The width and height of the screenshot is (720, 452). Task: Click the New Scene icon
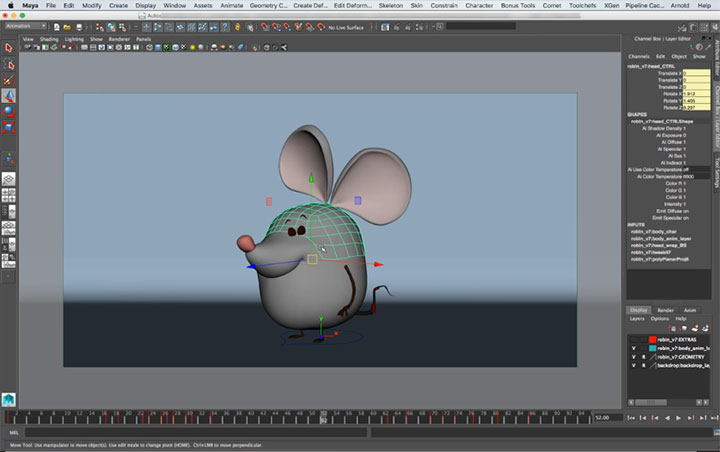tap(56, 28)
